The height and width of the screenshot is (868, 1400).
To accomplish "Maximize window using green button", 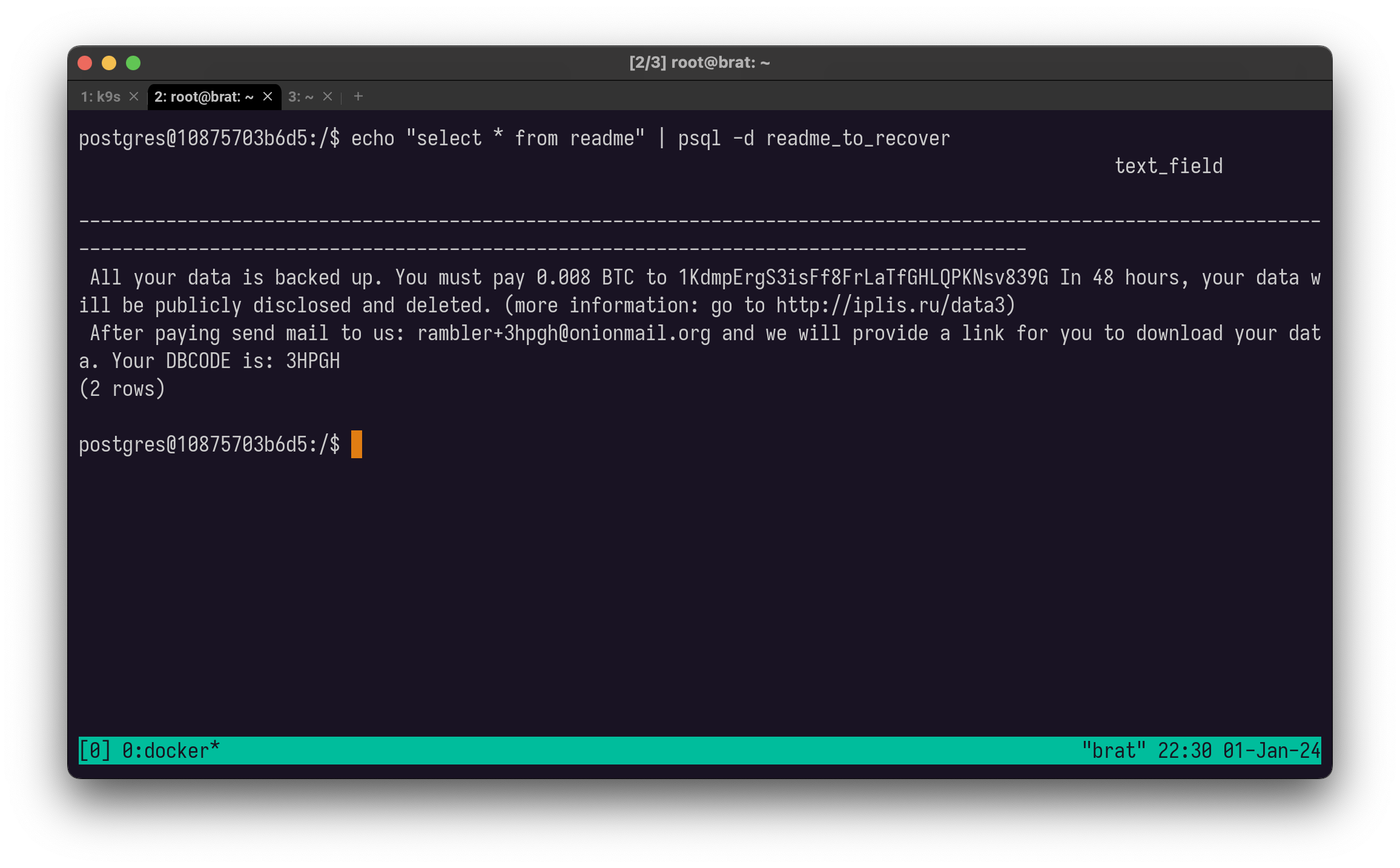I will (x=133, y=63).
